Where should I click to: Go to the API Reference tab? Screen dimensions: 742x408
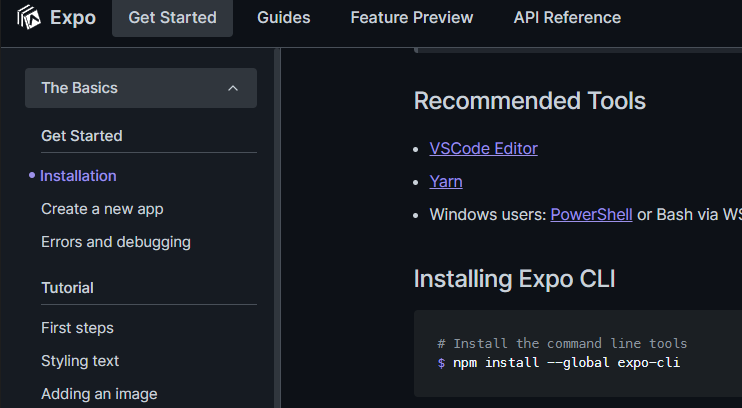click(x=567, y=18)
